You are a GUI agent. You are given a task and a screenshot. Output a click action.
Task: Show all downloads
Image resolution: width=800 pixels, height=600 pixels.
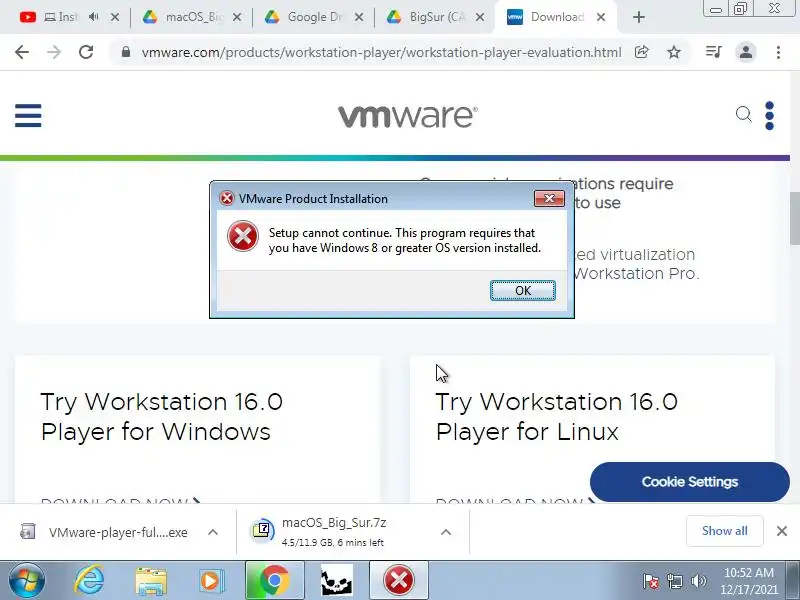(x=724, y=531)
